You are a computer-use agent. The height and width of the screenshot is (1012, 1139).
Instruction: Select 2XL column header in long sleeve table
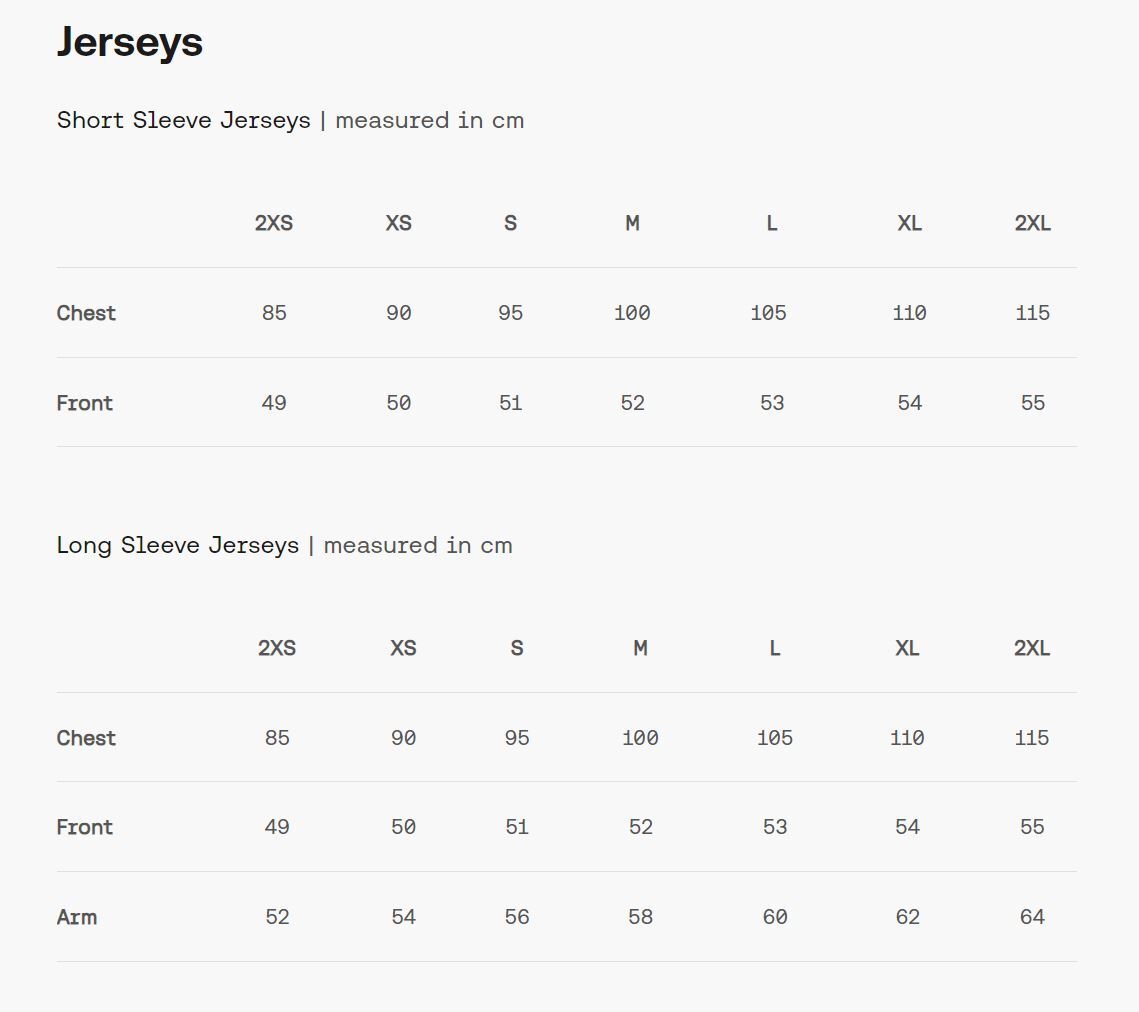click(1032, 648)
